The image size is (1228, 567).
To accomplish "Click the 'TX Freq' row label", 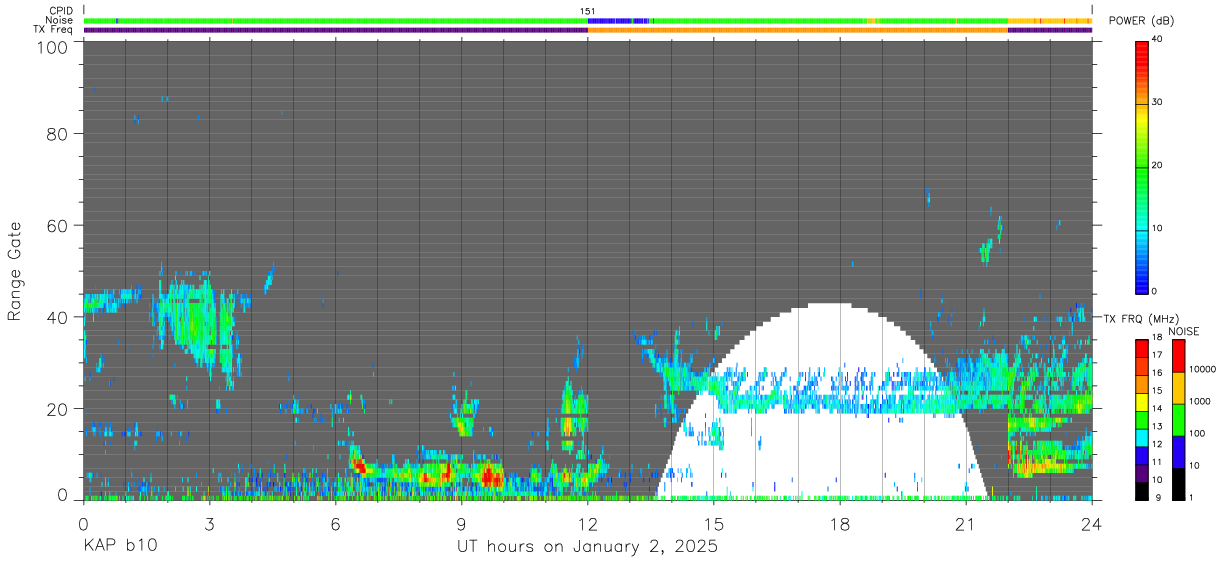I will 54,29.
